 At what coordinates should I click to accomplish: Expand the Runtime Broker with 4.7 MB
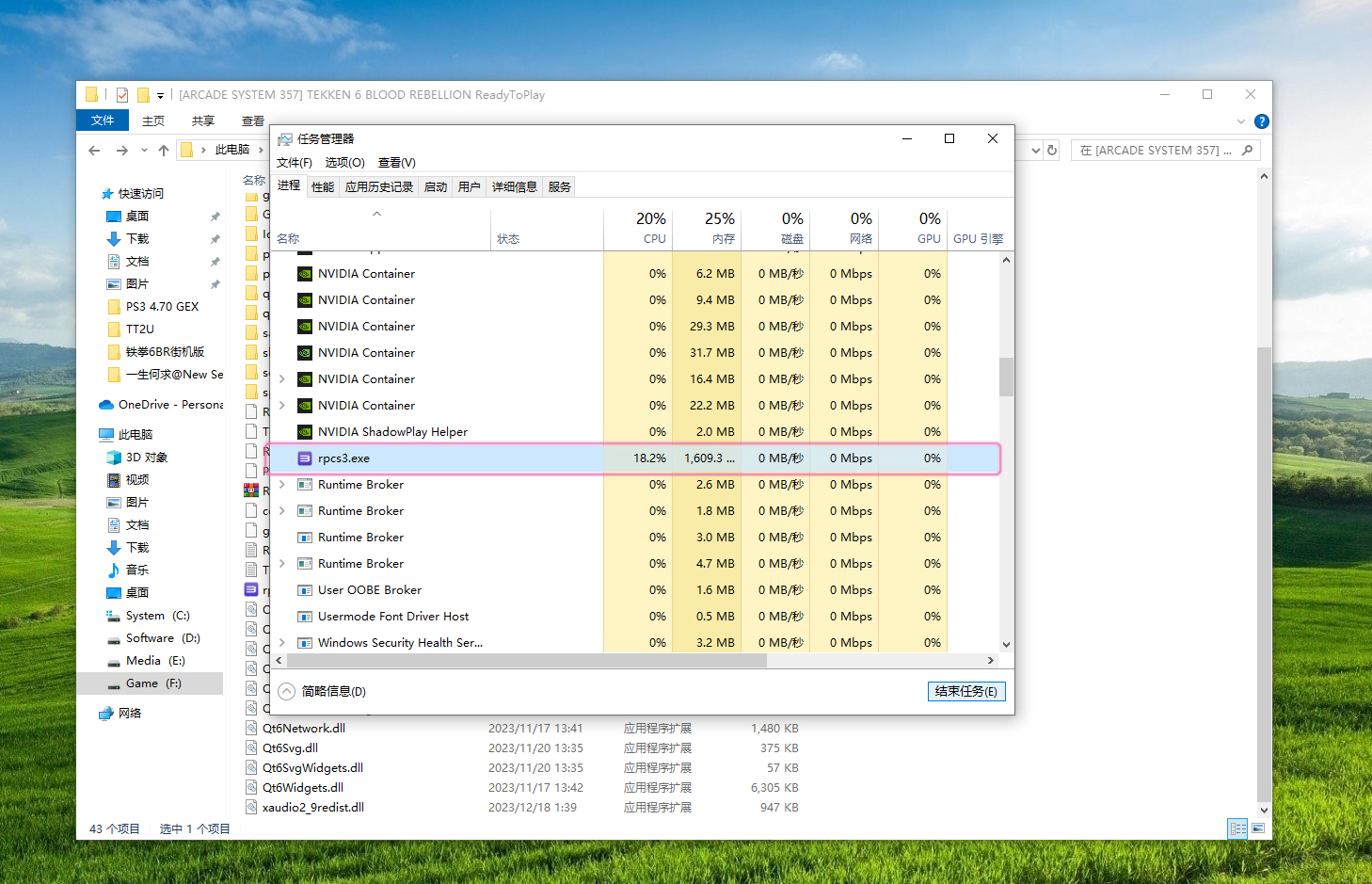click(281, 564)
